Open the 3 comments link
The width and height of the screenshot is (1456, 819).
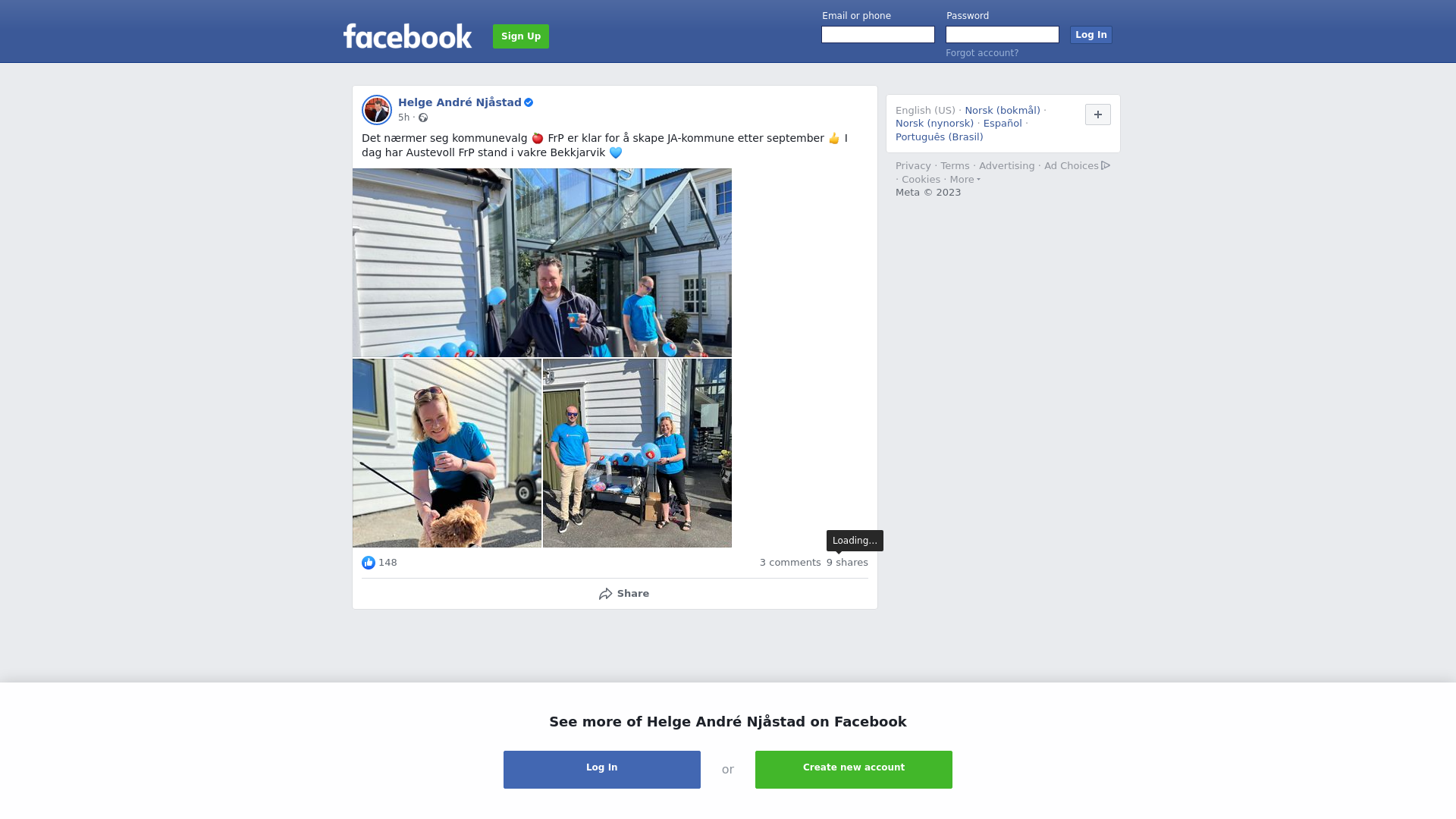point(790,563)
